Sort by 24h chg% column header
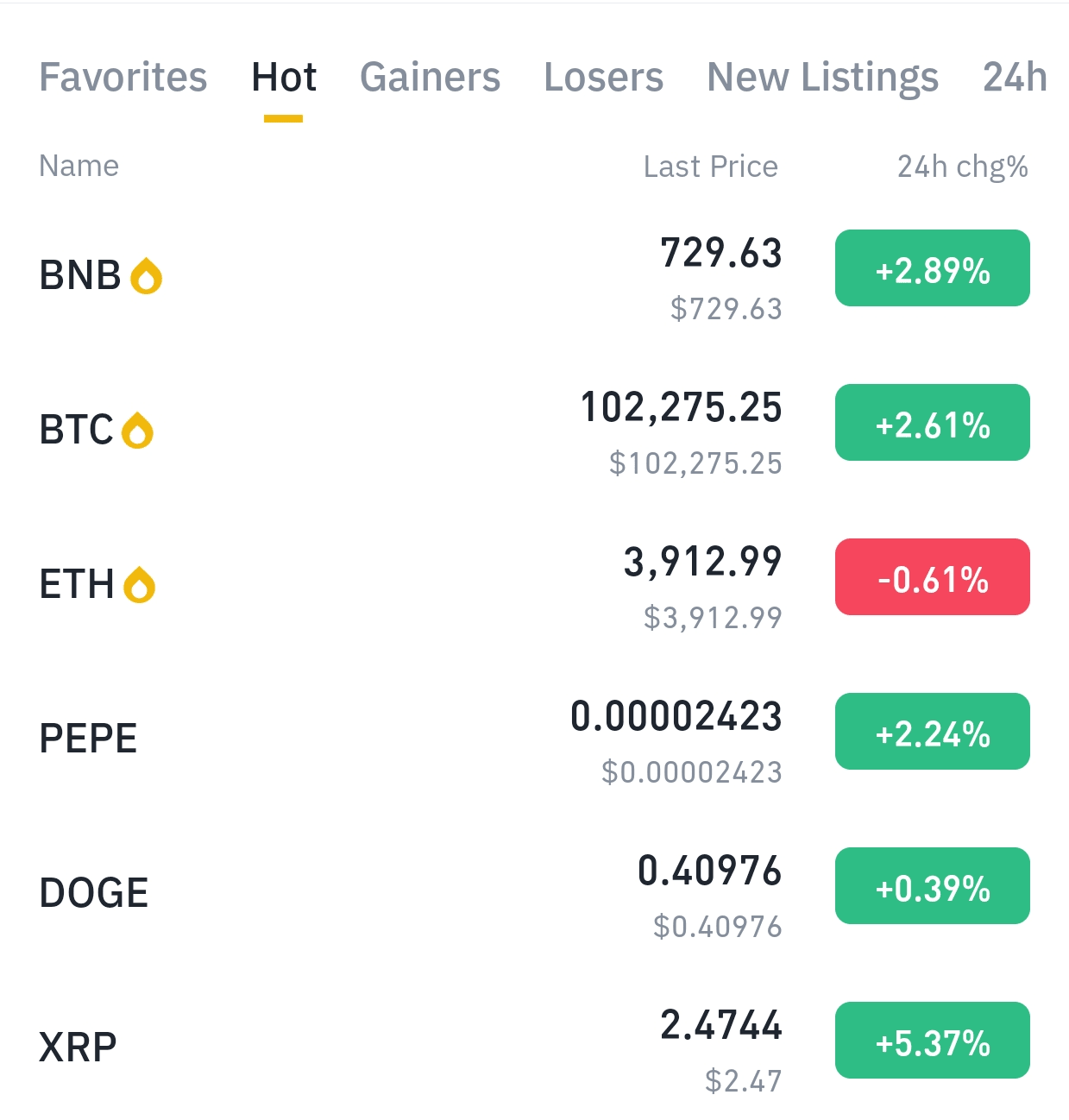 962,167
